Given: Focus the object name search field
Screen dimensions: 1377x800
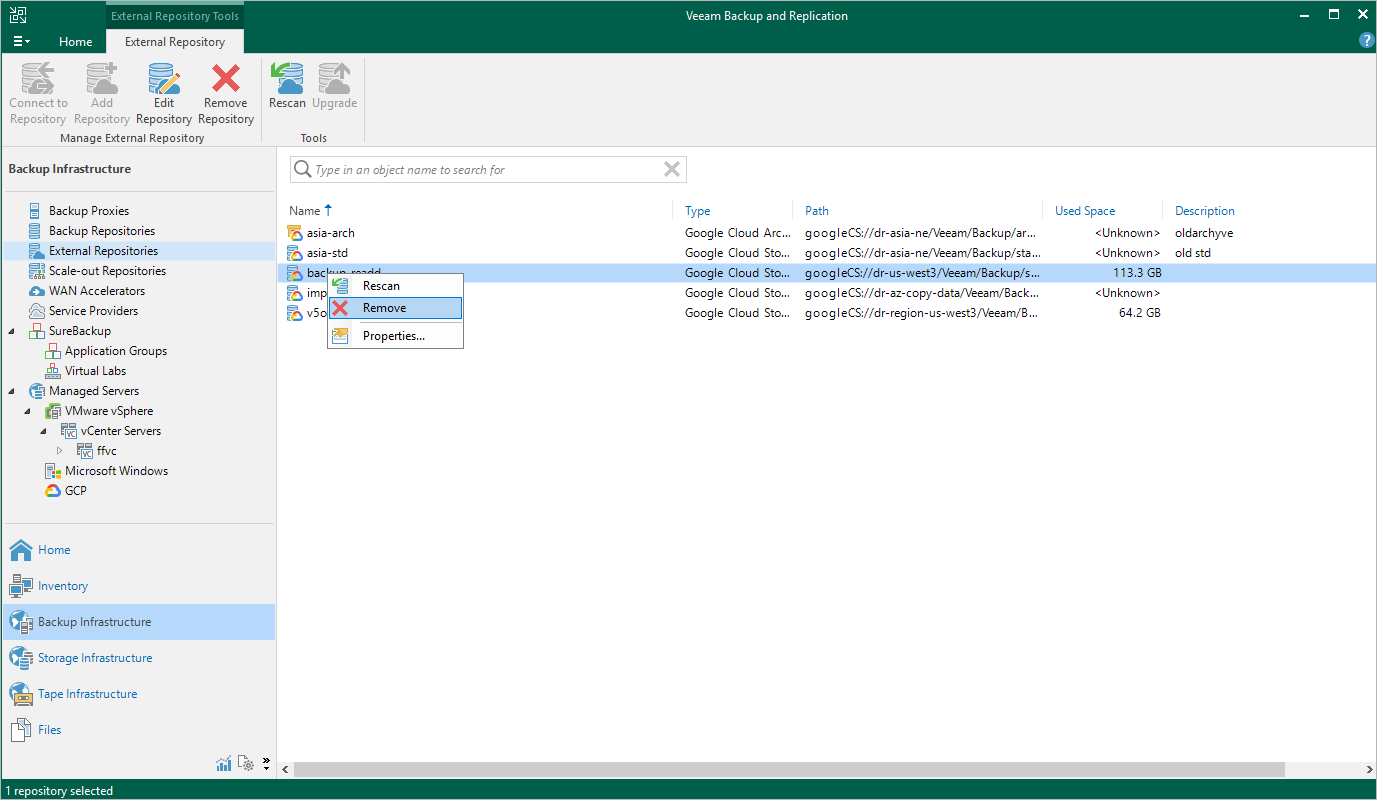Looking at the screenshot, I should coord(488,170).
